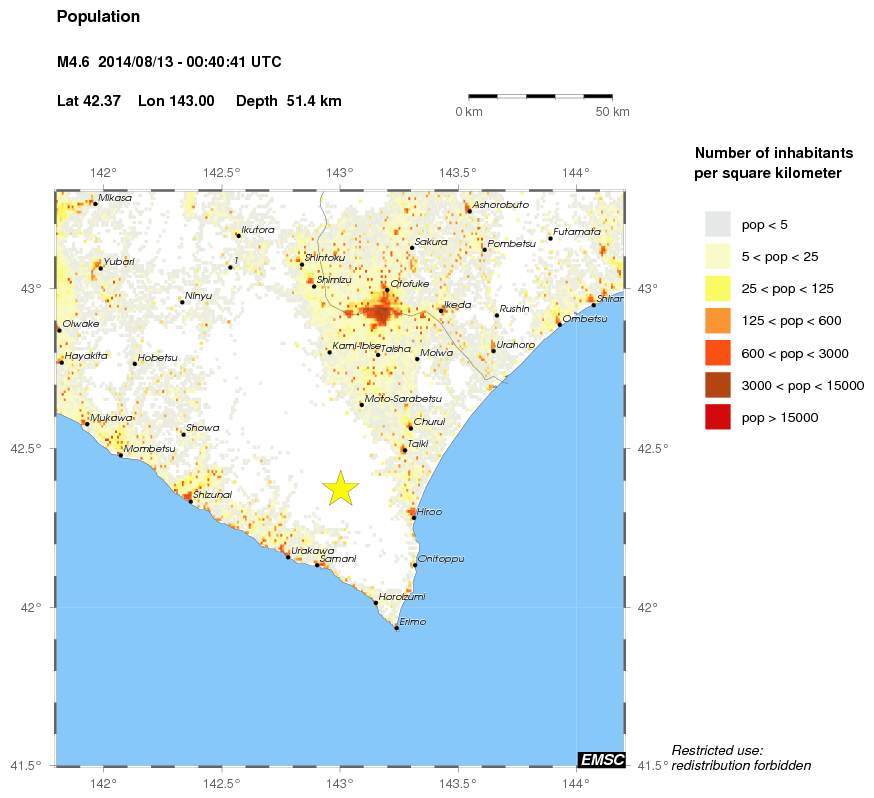874x798 pixels.
Task: Click the EMSC logo on the map
Action: pyautogui.click(x=601, y=759)
